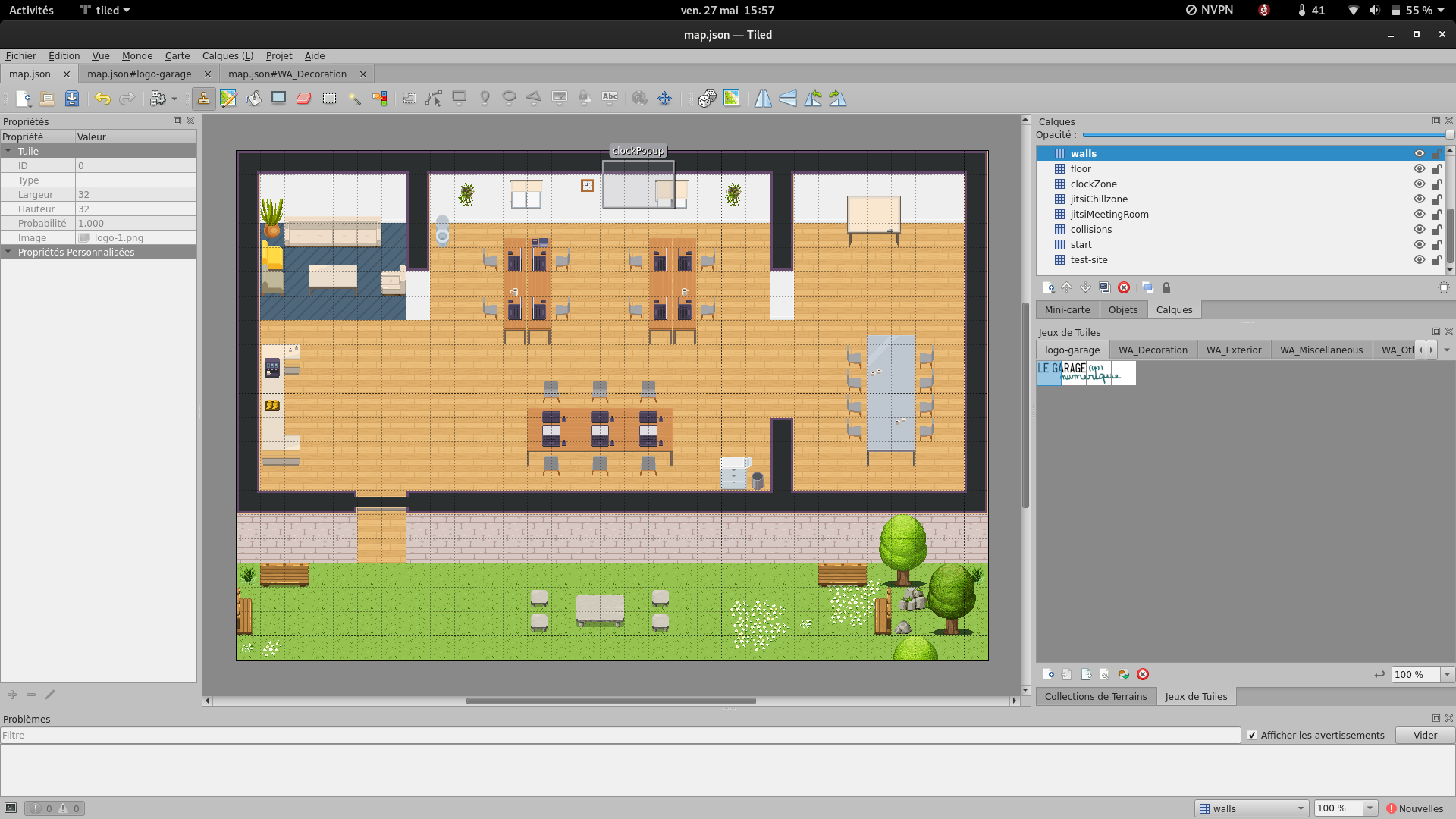The image size is (1456, 819).
Task: Select the Magic Wand tool
Action: click(354, 99)
